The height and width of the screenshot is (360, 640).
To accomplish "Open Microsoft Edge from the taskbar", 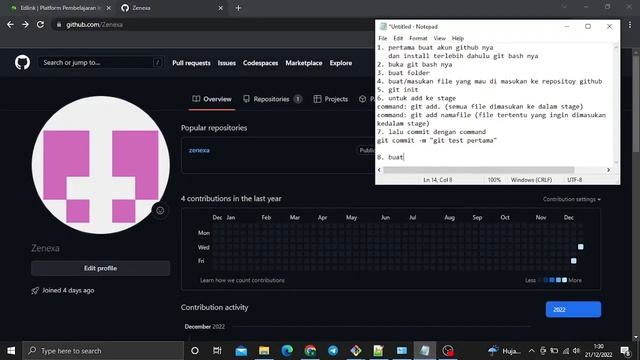I will click(287, 351).
